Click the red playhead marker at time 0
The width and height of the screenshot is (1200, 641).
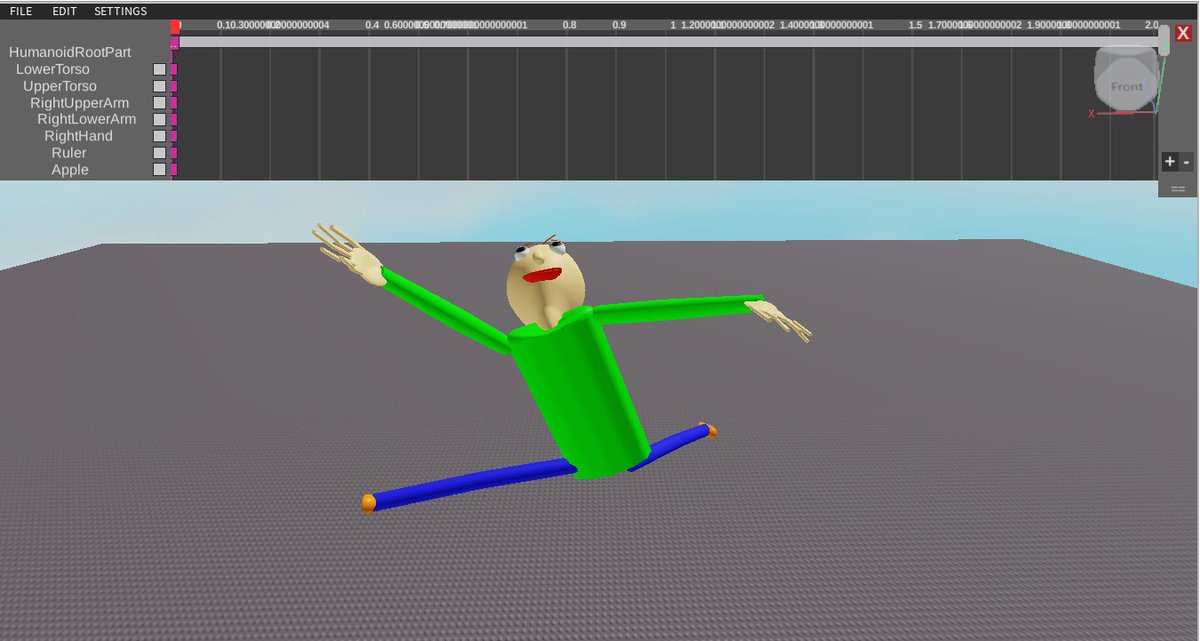click(175, 27)
